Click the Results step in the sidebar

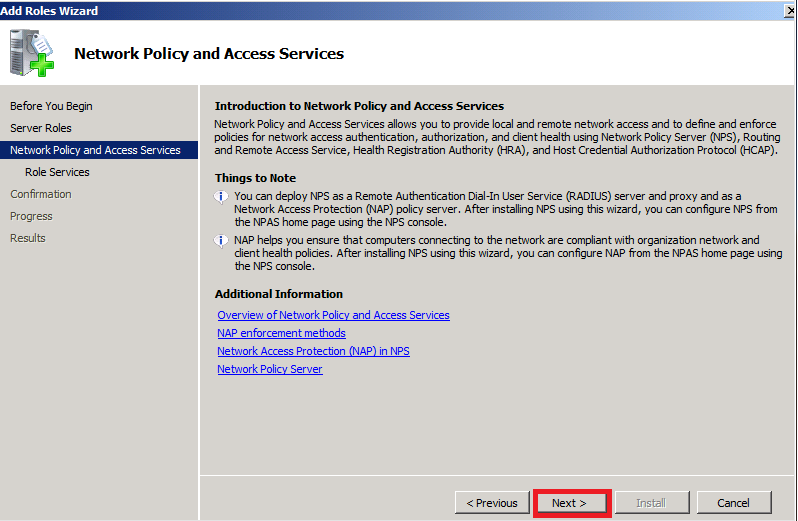(x=28, y=238)
